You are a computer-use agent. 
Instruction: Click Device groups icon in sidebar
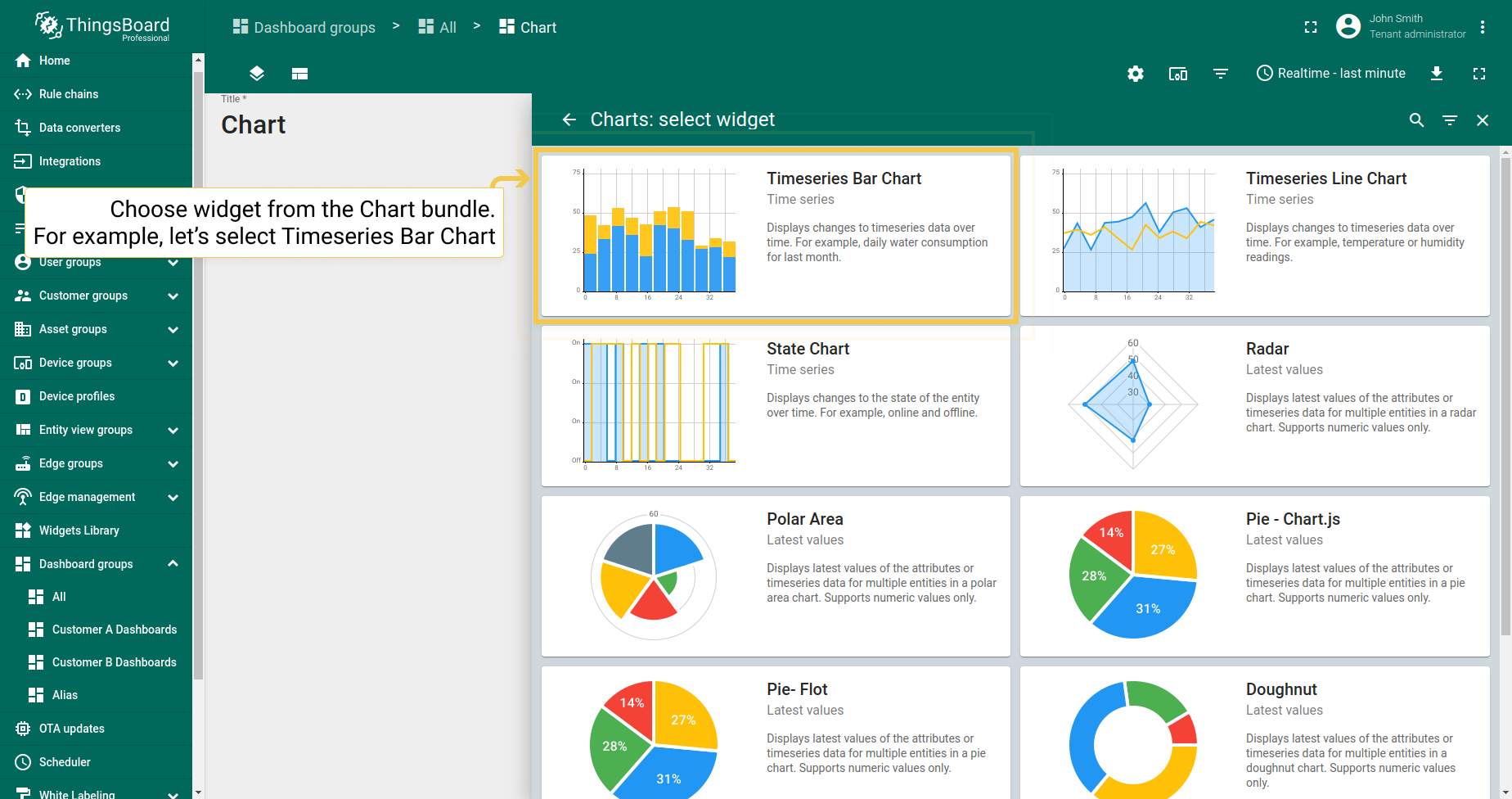[23, 363]
